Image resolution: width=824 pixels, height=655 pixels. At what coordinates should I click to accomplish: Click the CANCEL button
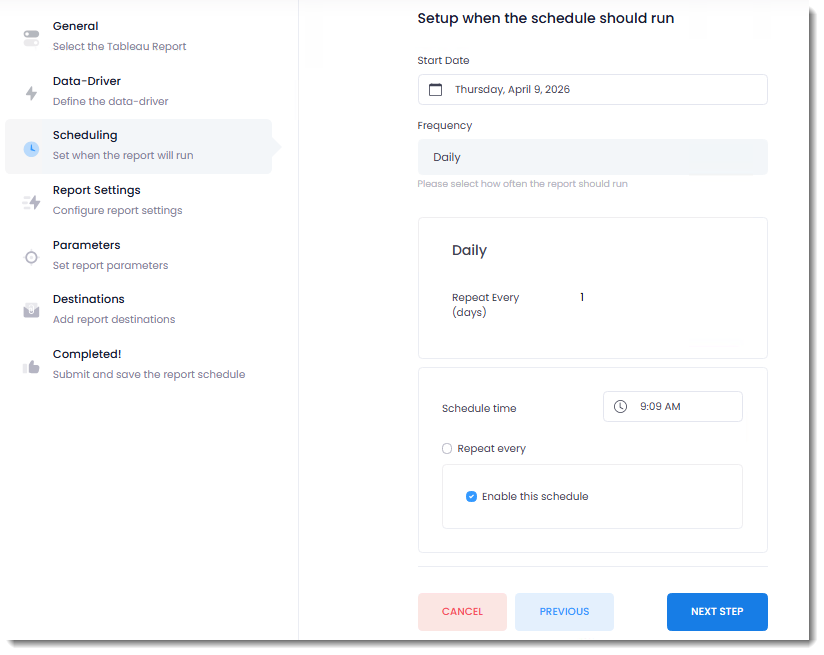tap(462, 612)
